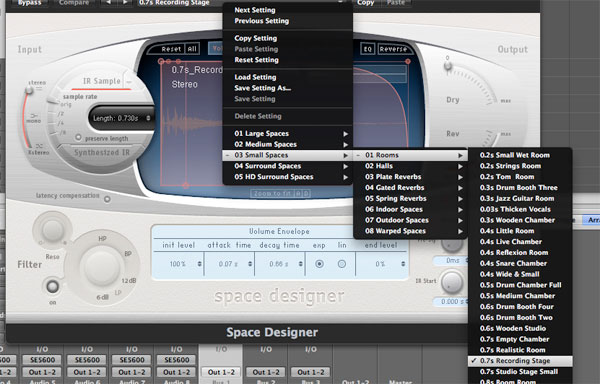Click the decay time stepper arrows
This screenshot has height=384, width=600.
[x=300, y=264]
